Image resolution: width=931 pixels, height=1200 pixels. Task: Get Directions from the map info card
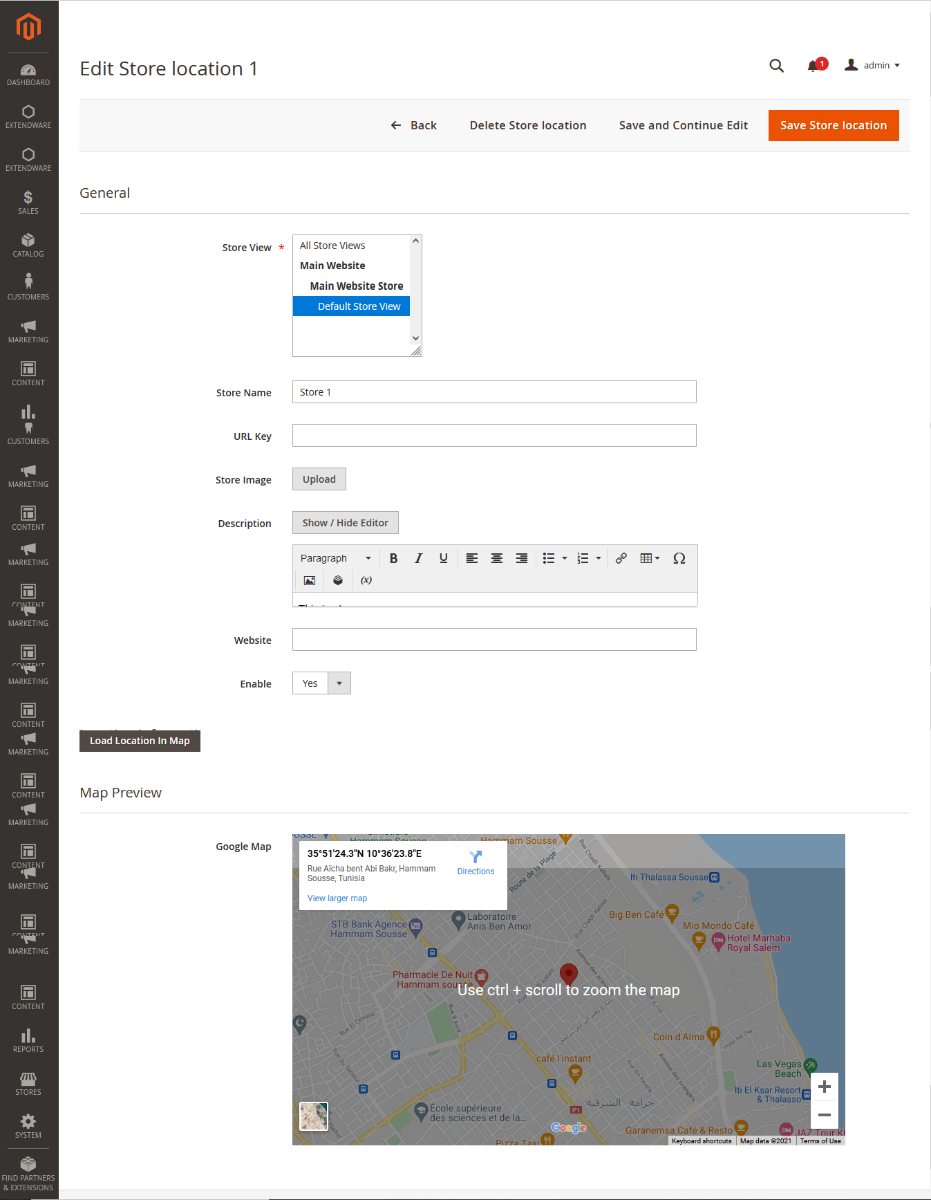click(476, 863)
